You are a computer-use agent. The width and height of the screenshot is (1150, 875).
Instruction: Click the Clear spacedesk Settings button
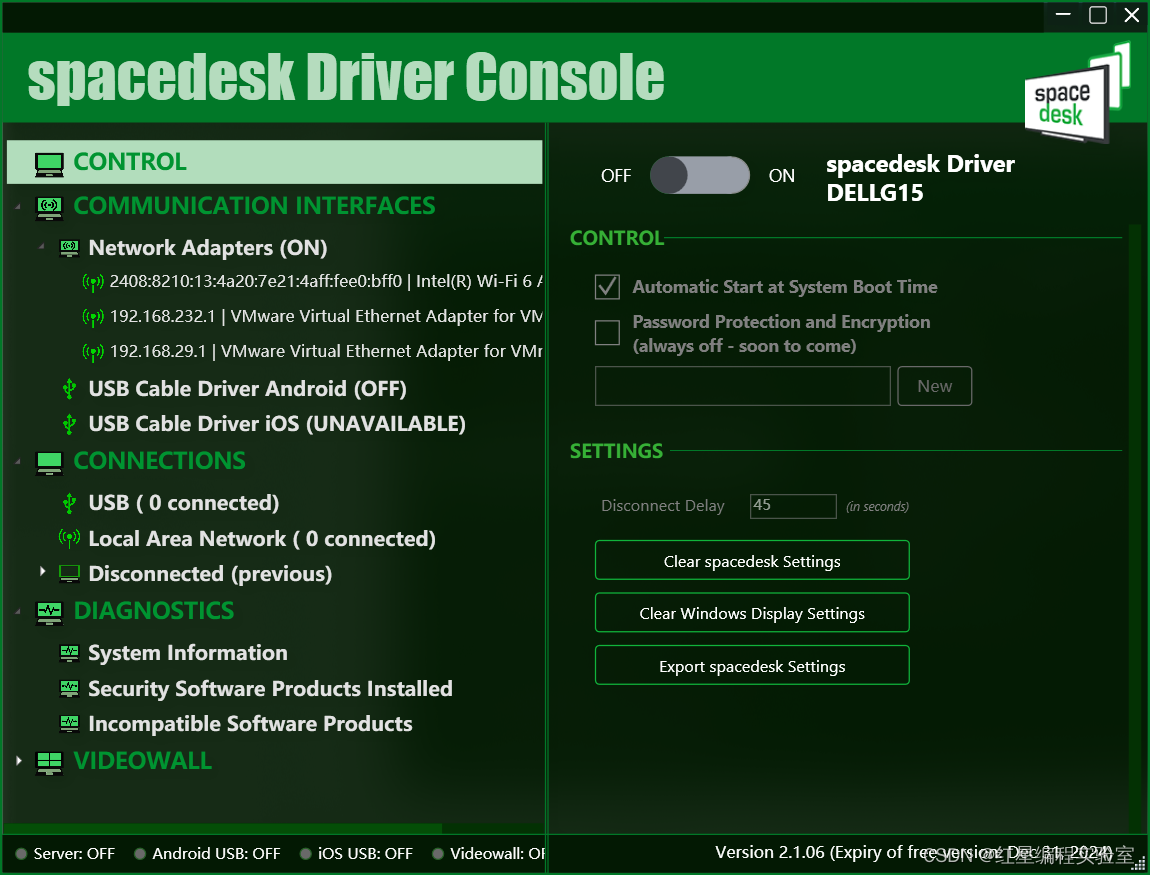pos(752,560)
